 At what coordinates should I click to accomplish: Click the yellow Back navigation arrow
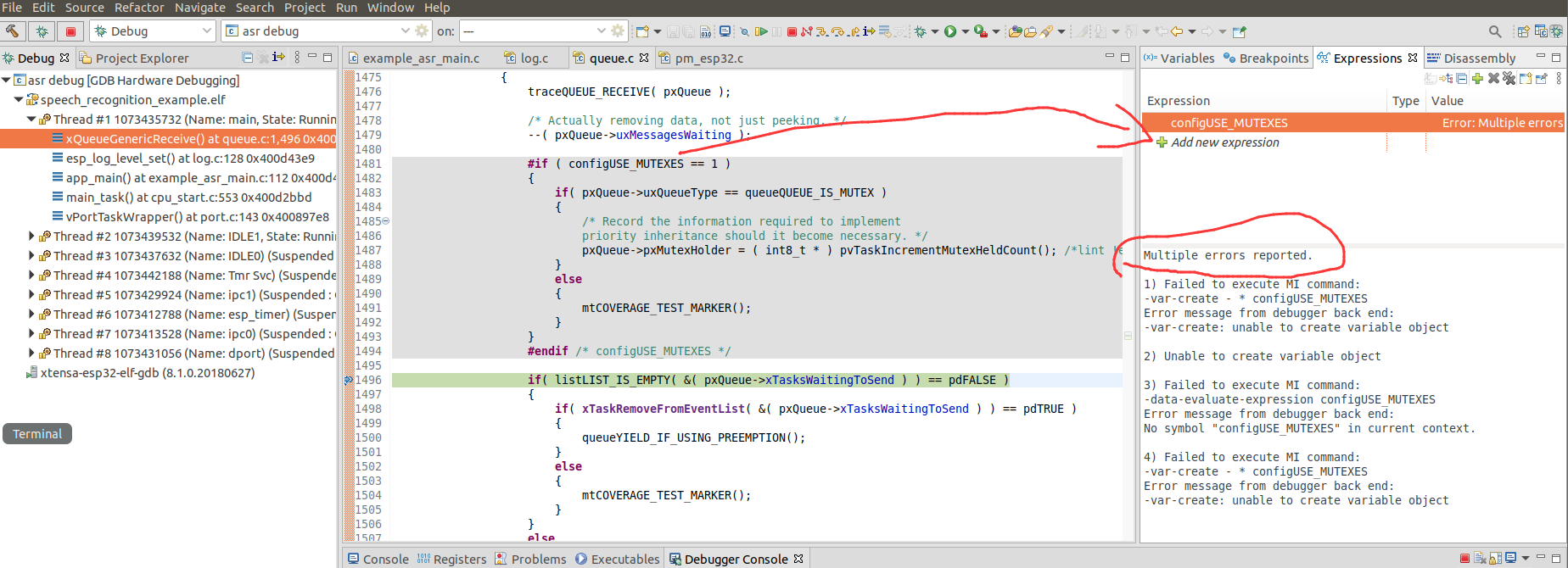coord(1177,31)
